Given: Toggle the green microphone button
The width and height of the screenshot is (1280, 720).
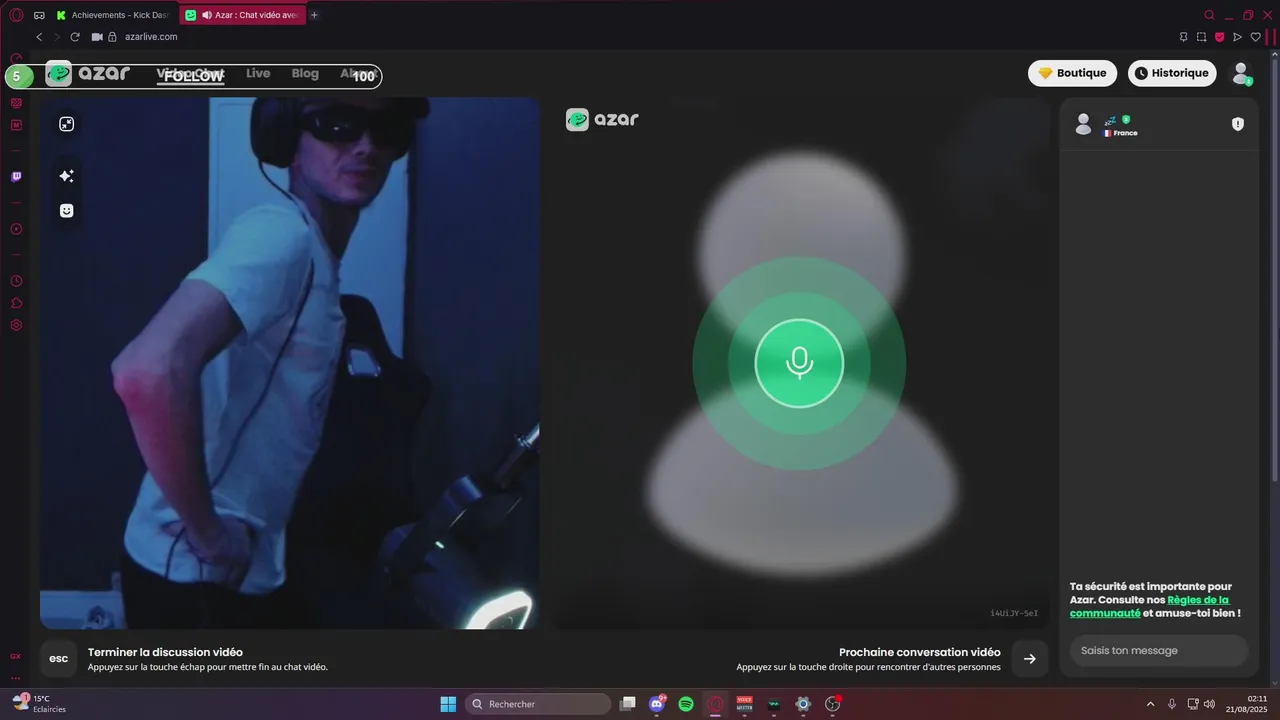Looking at the screenshot, I should click(799, 363).
